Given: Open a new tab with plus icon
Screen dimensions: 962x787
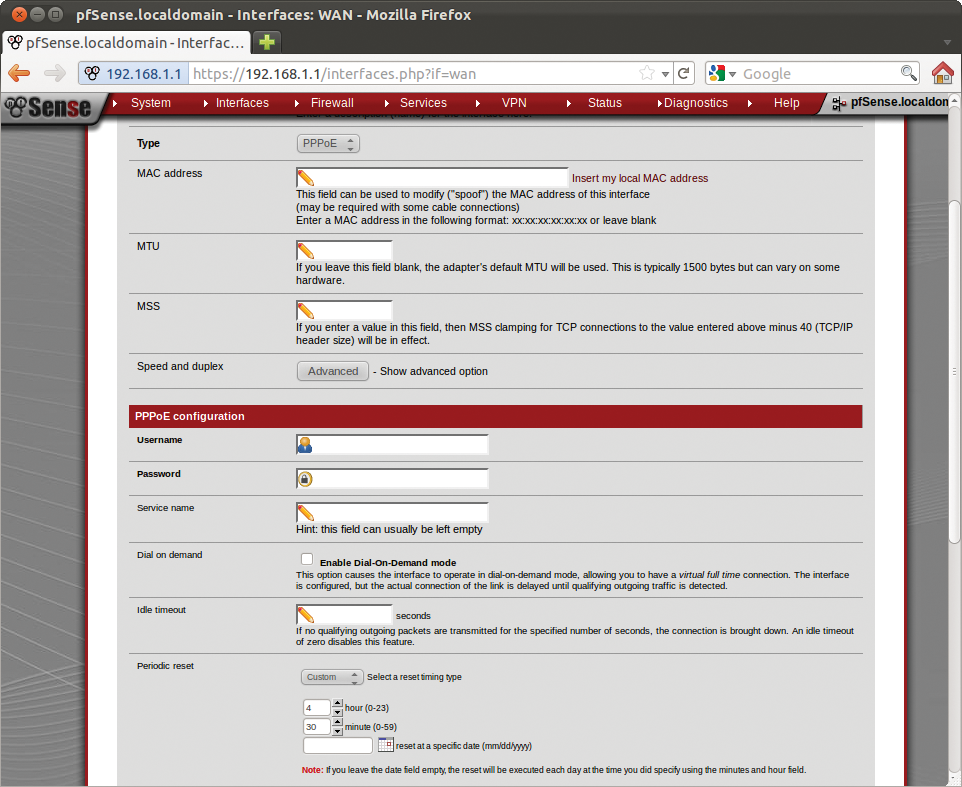Looking at the screenshot, I should tap(266, 43).
